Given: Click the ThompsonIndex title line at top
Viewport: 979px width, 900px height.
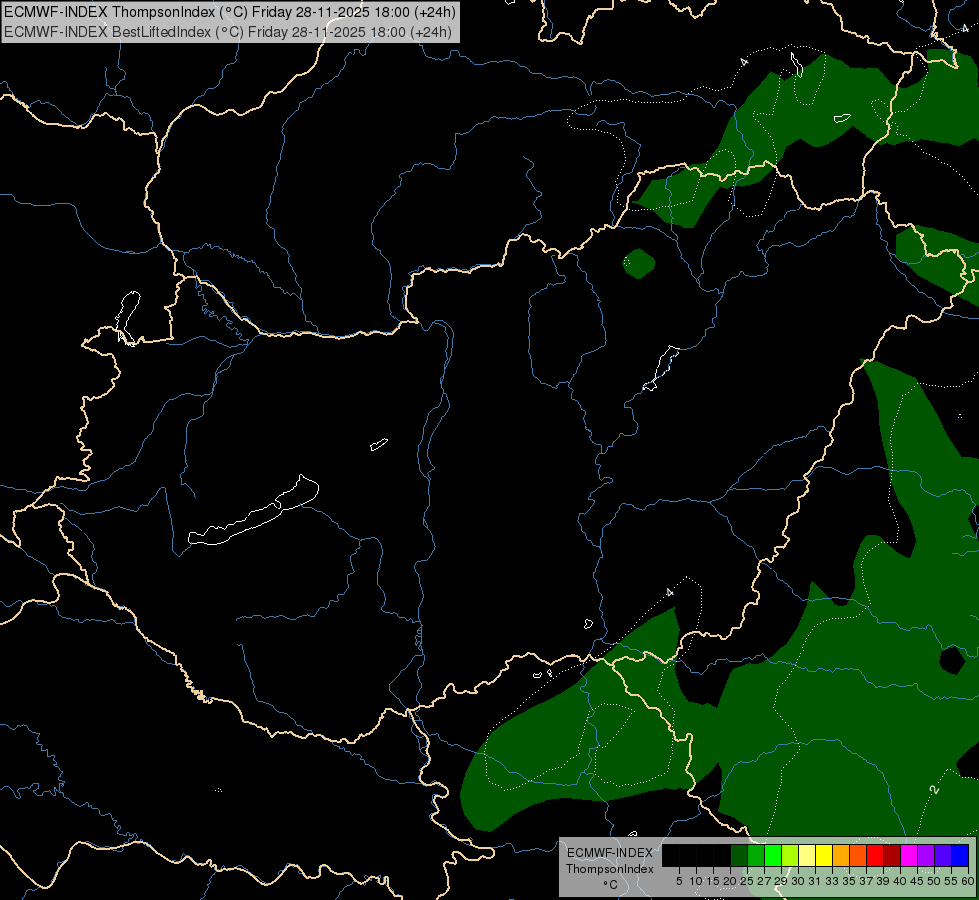Looking at the screenshot, I should (x=230, y=12).
